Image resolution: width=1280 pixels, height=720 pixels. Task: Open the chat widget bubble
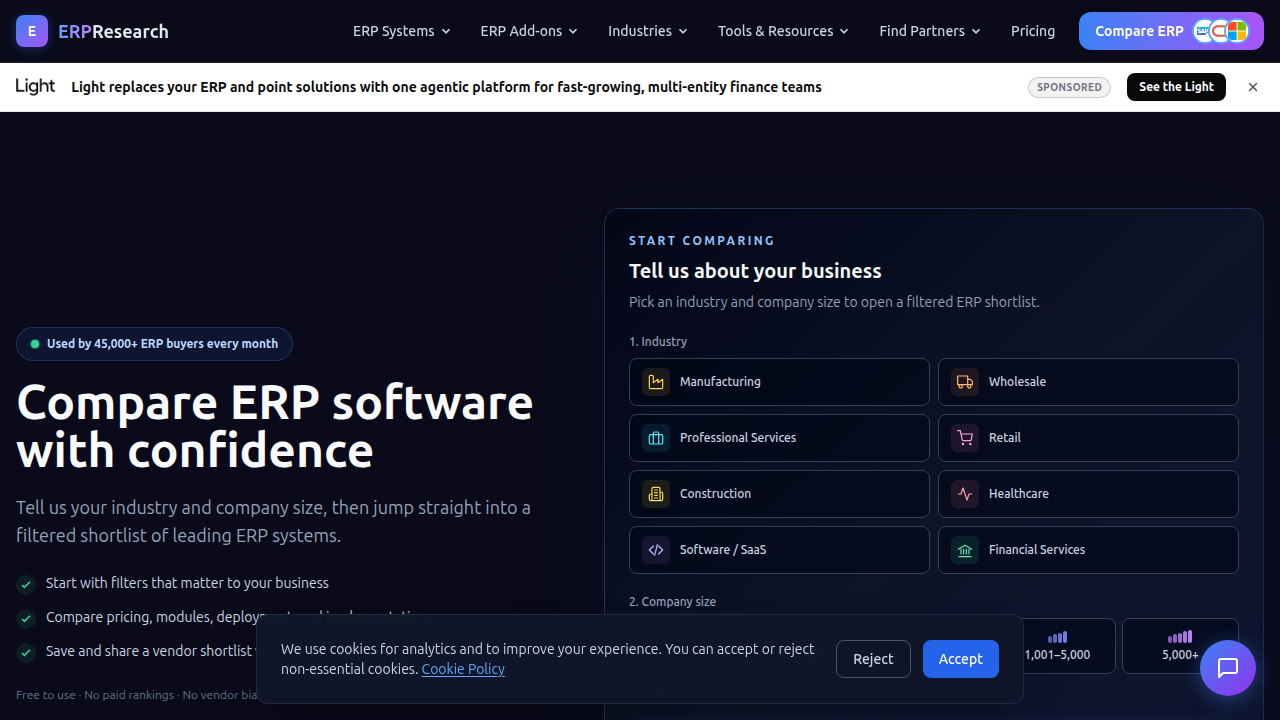[1228, 668]
